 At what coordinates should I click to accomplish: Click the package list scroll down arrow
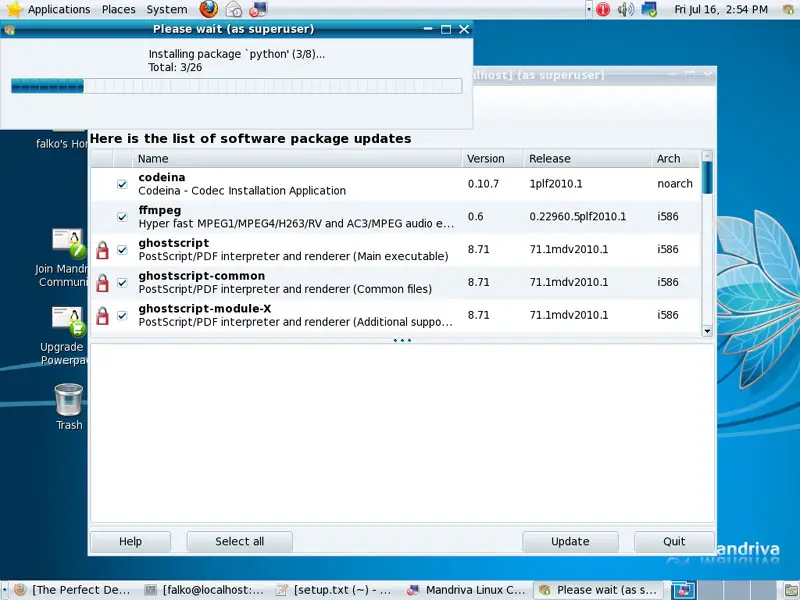(707, 331)
